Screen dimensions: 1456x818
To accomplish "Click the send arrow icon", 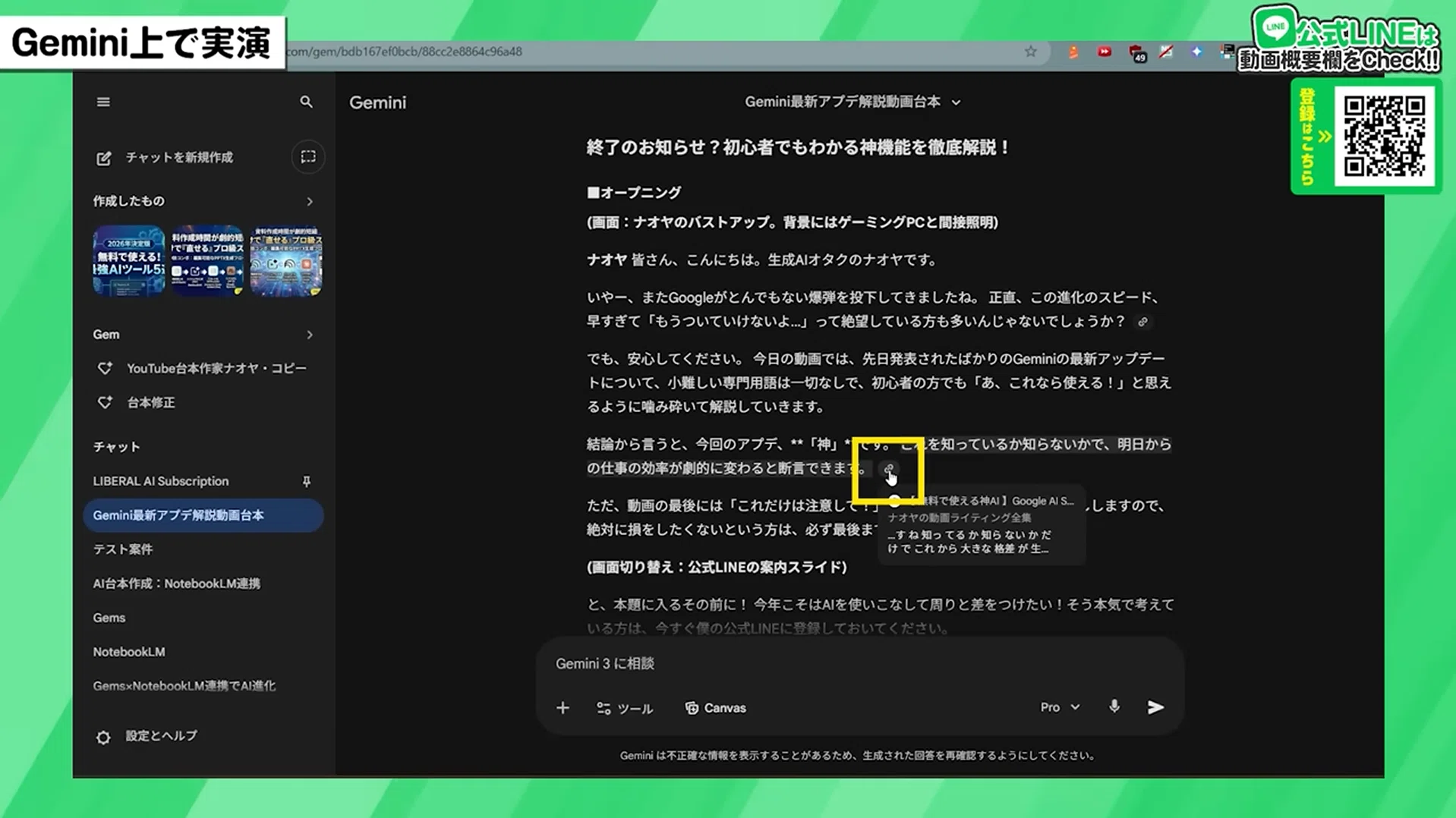I will click(x=1155, y=707).
